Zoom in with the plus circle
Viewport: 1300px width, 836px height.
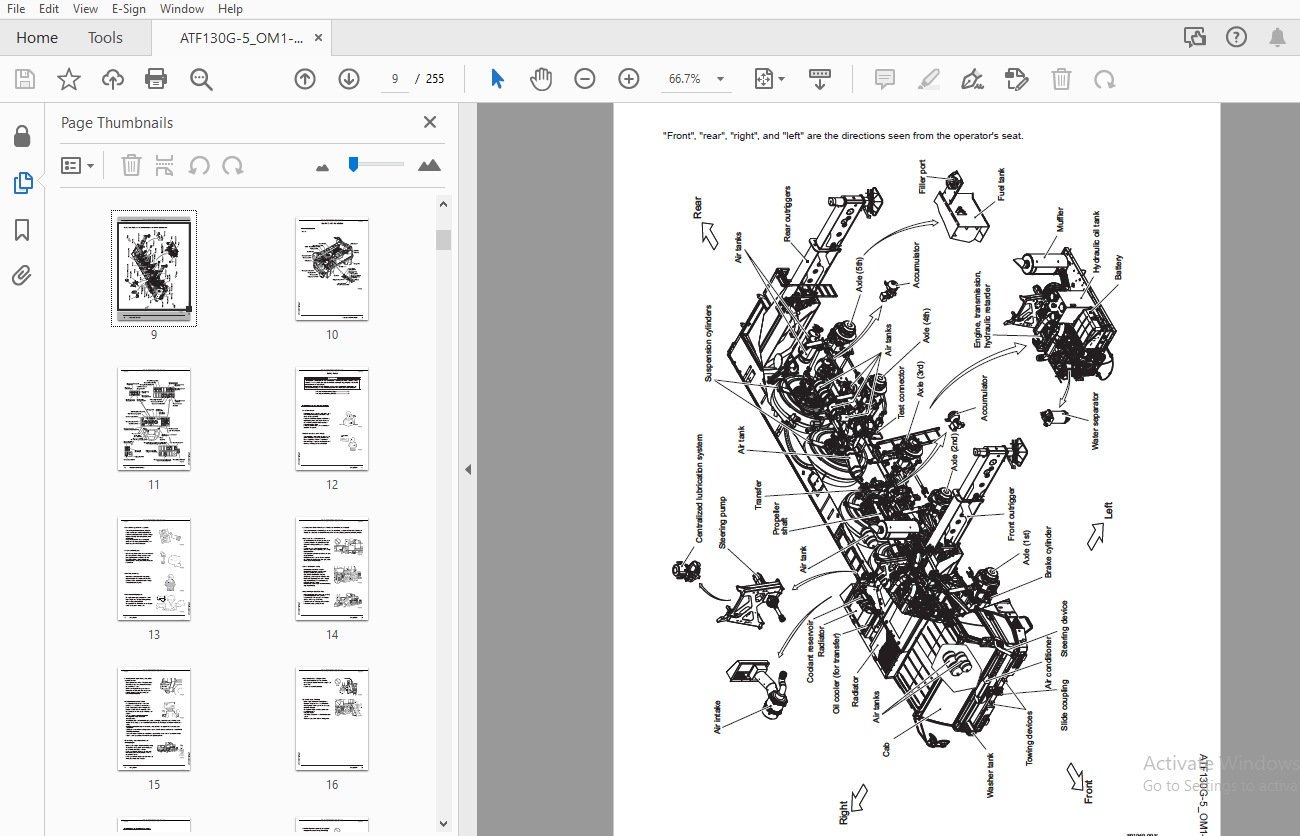[x=628, y=79]
